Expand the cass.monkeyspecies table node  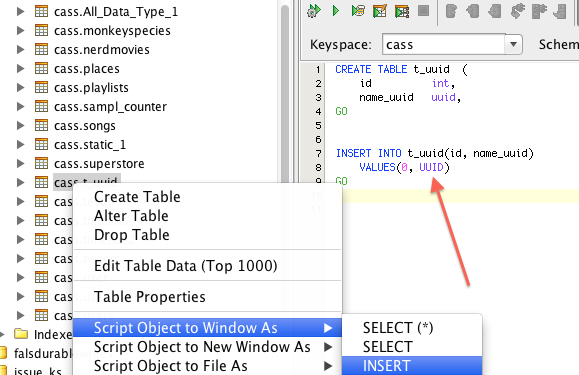click(21, 31)
